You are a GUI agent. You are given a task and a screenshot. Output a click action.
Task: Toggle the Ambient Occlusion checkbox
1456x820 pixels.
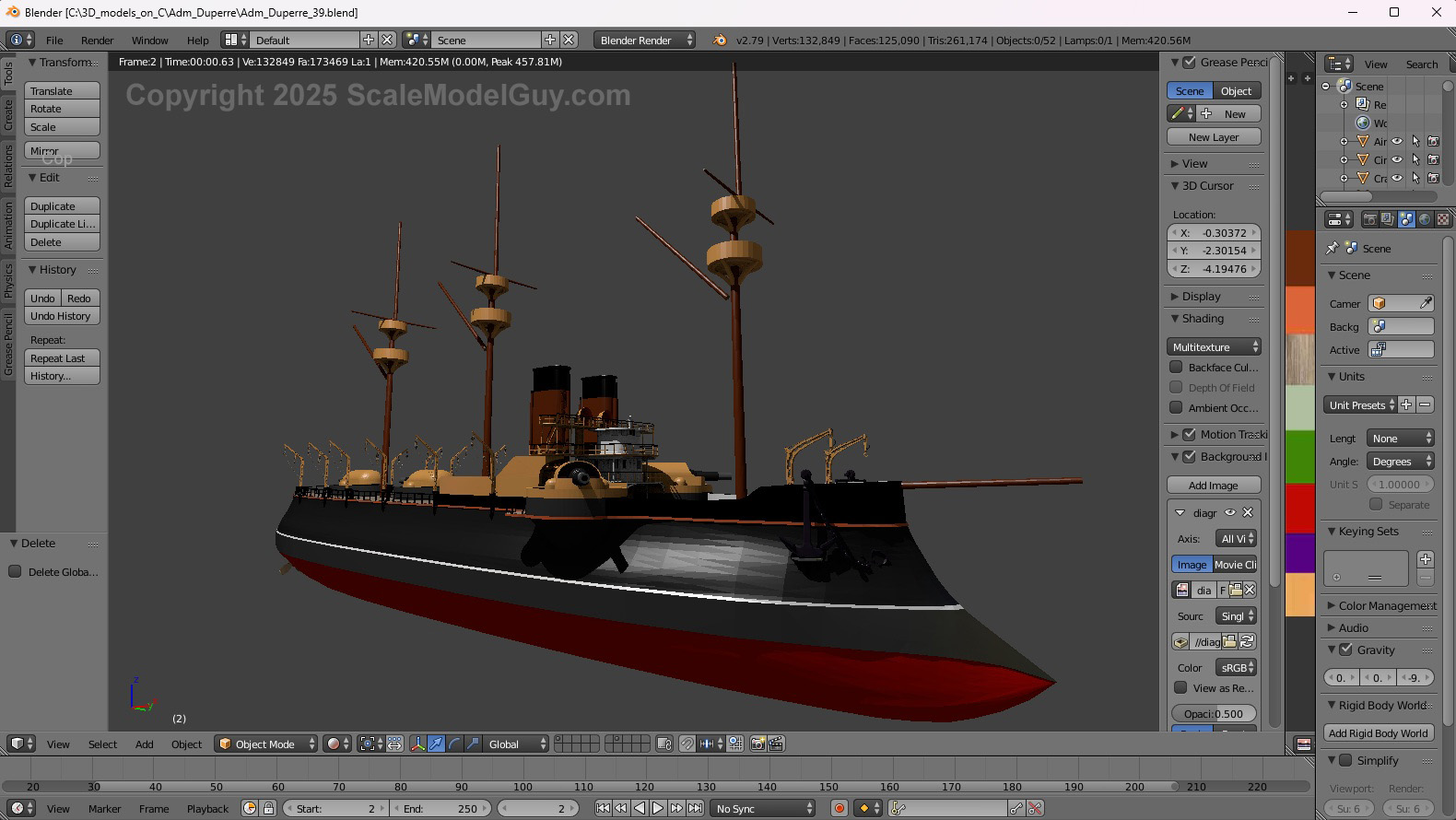[1176, 407]
